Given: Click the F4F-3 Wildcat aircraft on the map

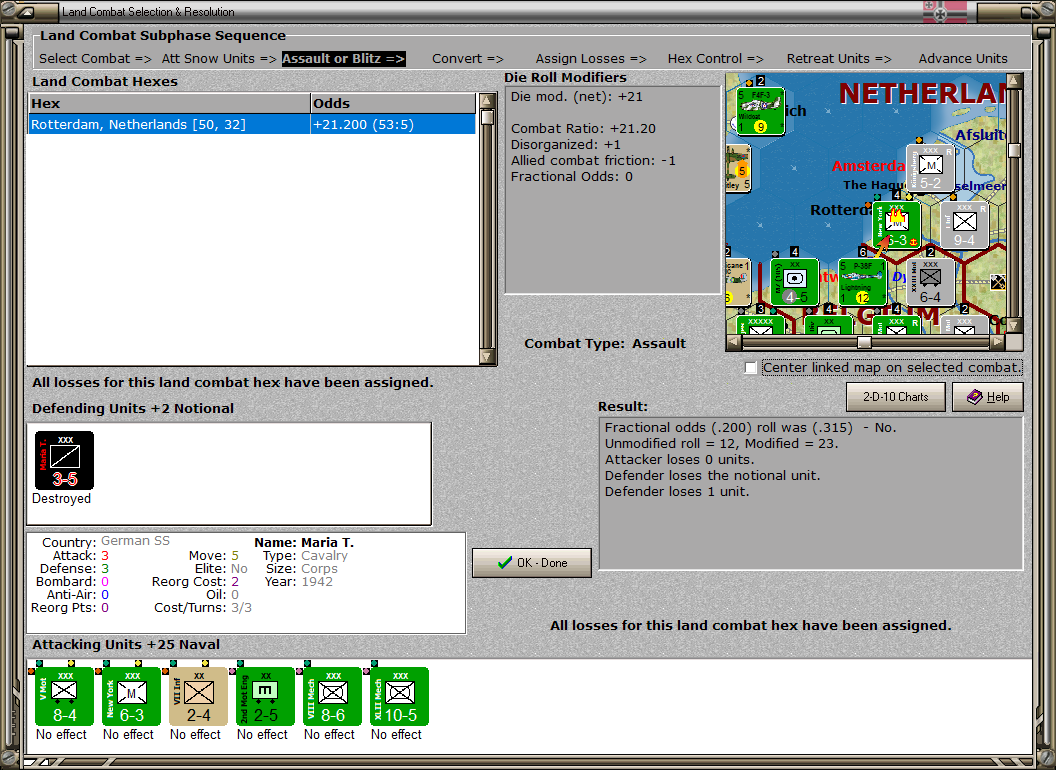Looking at the screenshot, I should [760, 111].
